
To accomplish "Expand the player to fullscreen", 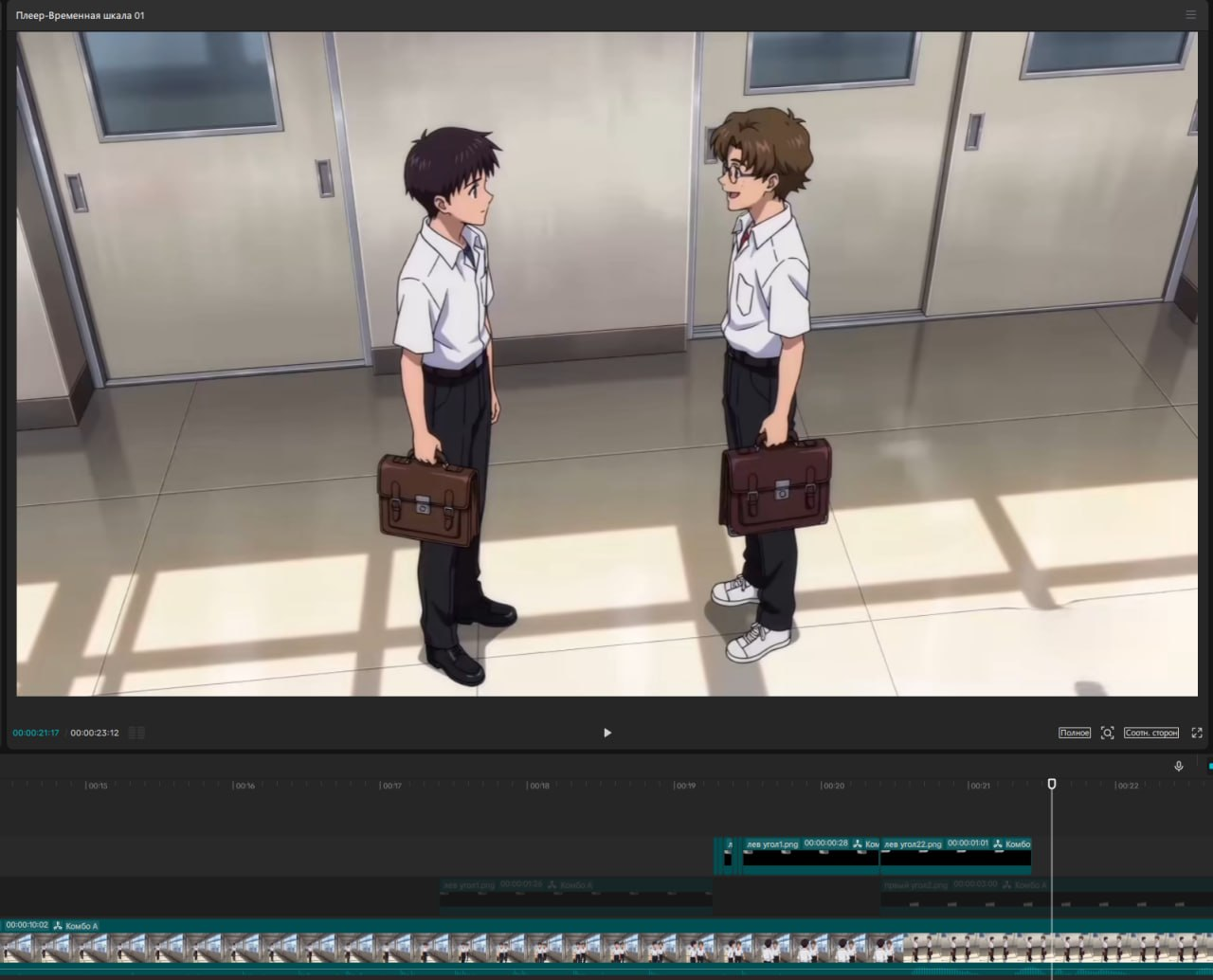I will (1197, 733).
